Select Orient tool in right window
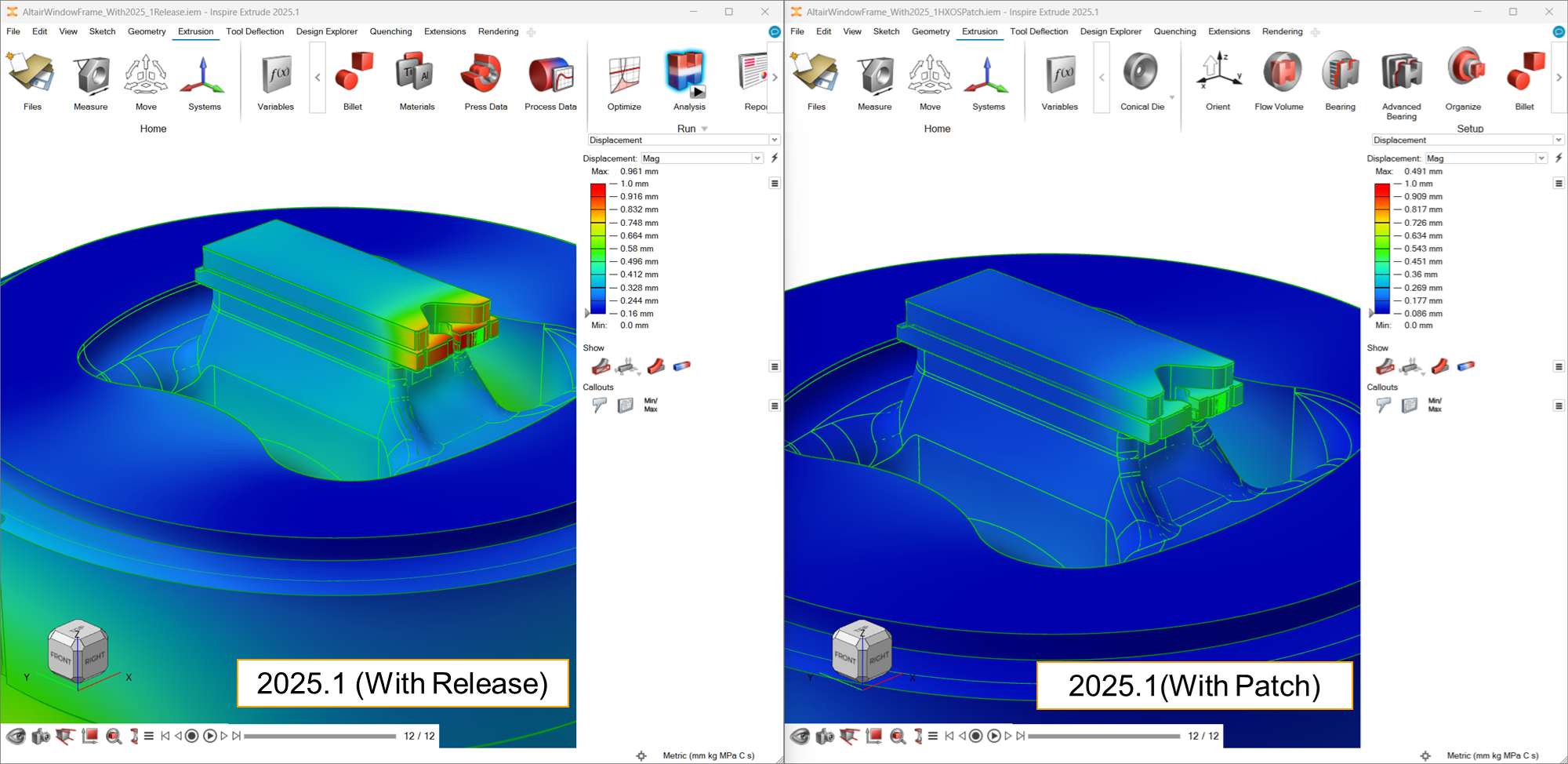The height and width of the screenshot is (764, 1568). [x=1218, y=81]
